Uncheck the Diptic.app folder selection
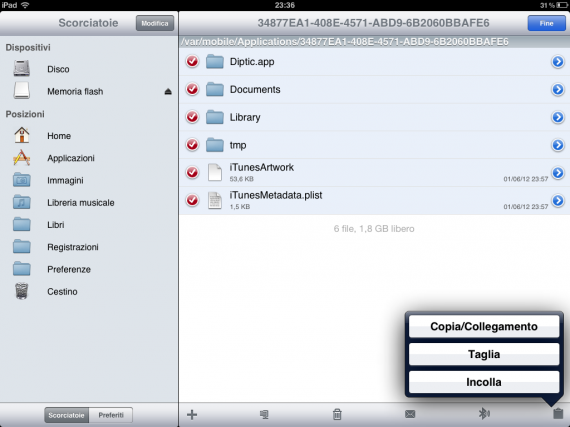Image resolution: width=570 pixels, height=427 pixels. tap(192, 61)
